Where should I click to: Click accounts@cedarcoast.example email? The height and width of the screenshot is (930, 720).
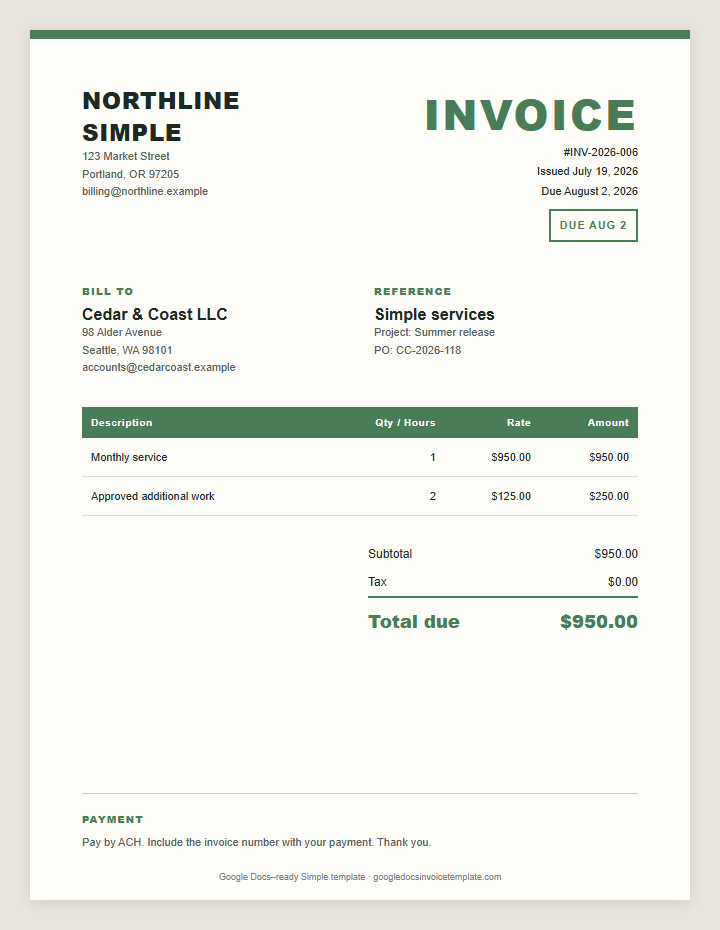(159, 367)
